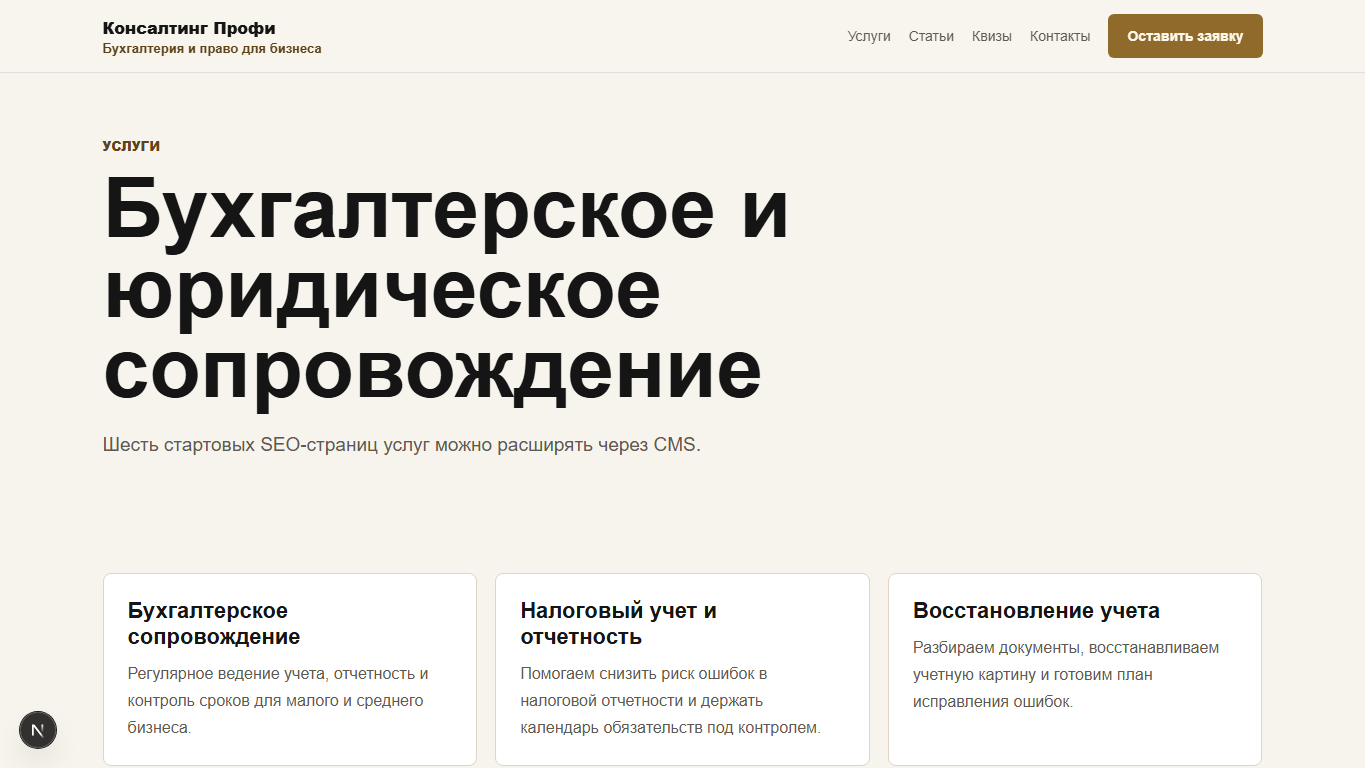Click description starting Разбираем документы

(1066, 674)
